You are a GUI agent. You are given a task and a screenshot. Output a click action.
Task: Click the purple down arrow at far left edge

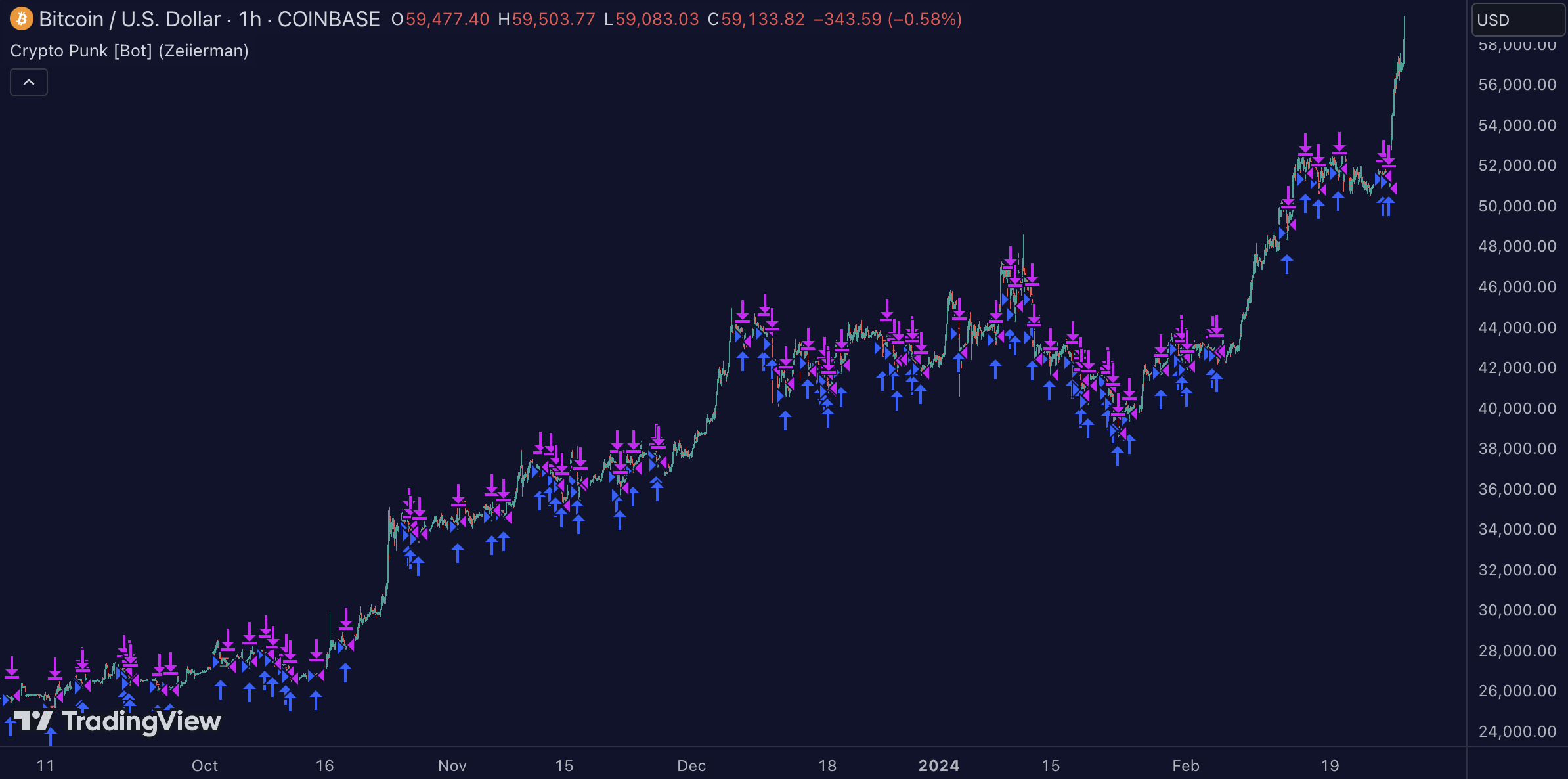pyautogui.click(x=11, y=667)
